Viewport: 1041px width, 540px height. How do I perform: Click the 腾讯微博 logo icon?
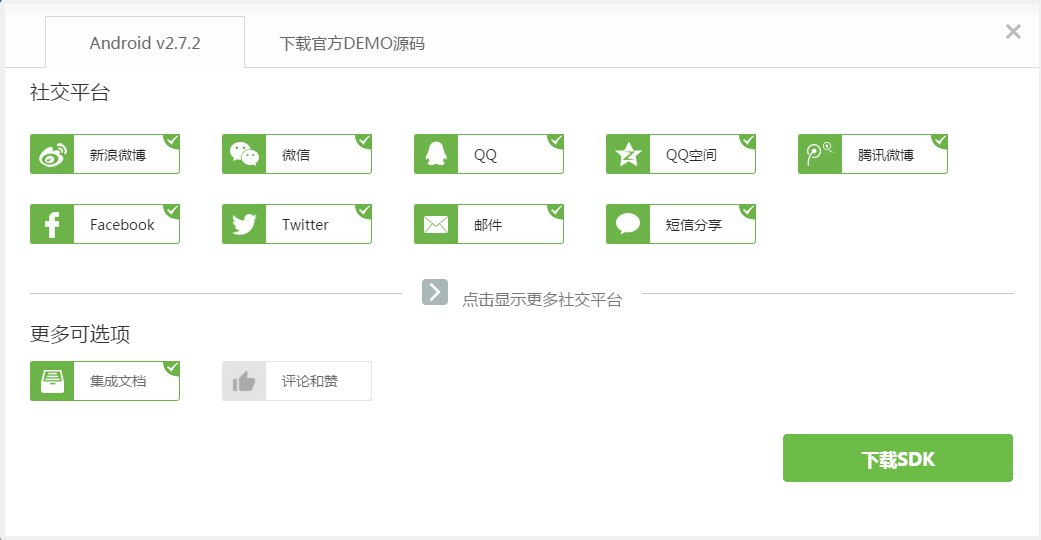820,154
